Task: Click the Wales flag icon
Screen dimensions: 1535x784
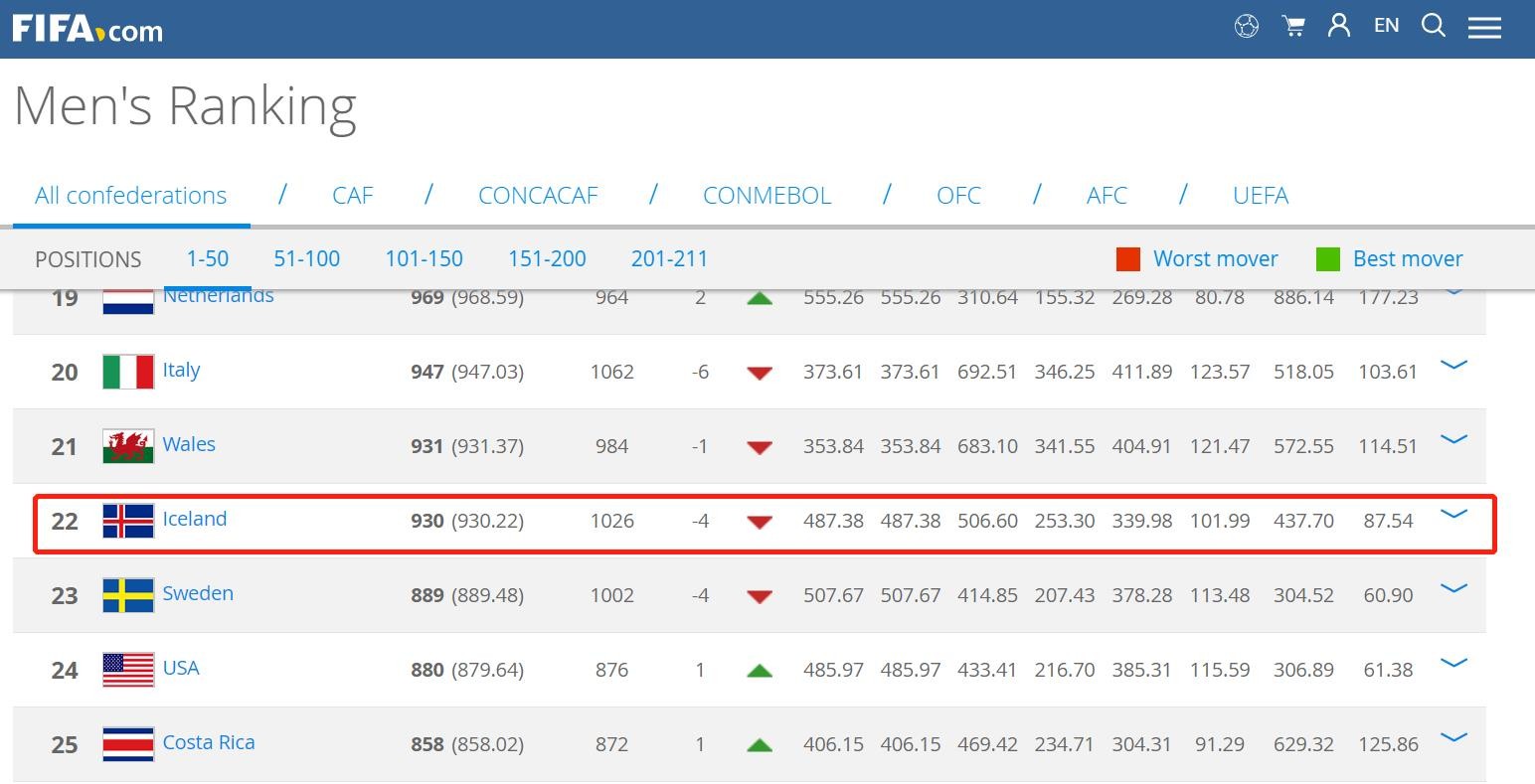Action: click(x=128, y=446)
